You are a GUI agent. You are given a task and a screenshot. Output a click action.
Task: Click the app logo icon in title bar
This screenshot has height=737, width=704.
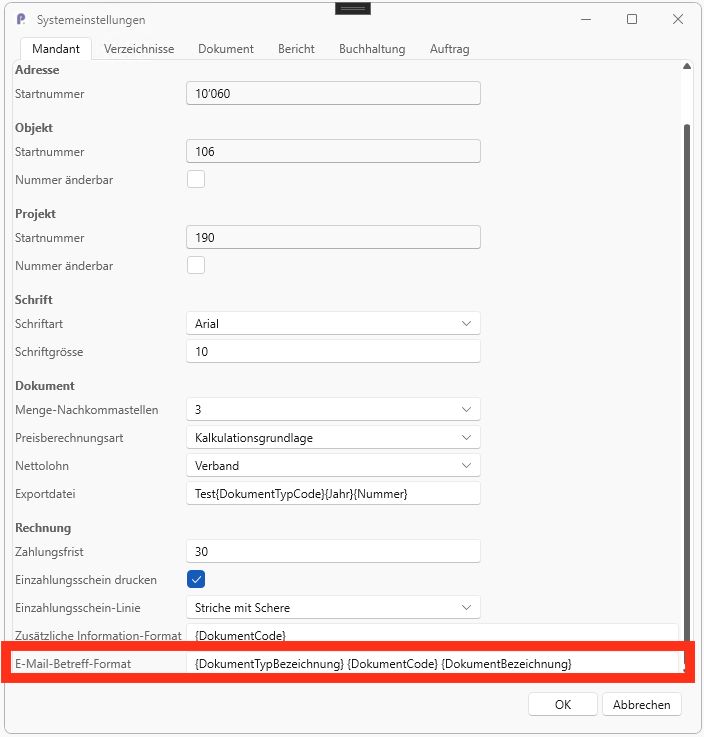click(x=21, y=20)
